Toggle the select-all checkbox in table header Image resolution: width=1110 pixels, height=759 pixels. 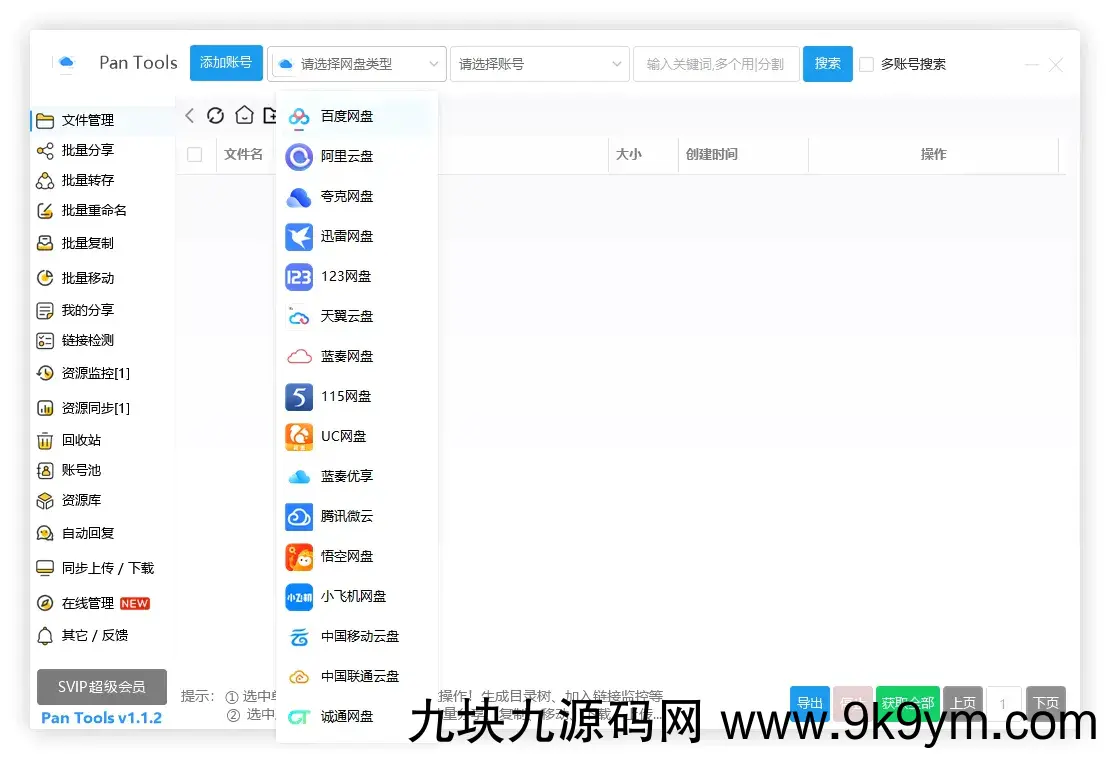point(195,155)
